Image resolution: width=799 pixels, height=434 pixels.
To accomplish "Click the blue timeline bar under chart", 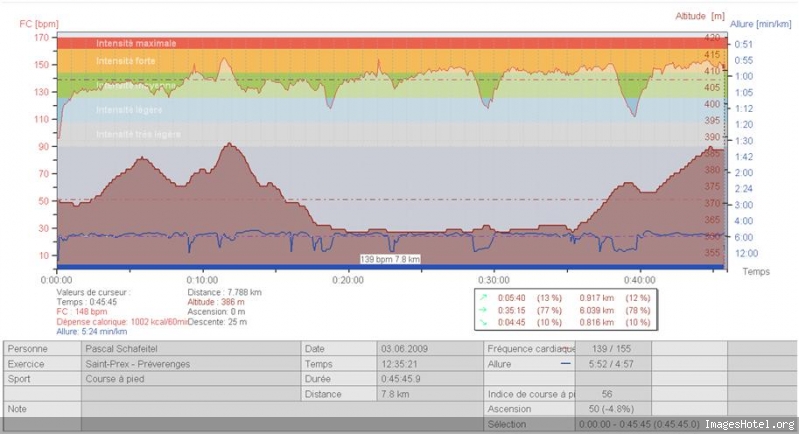I will [x=391, y=267].
